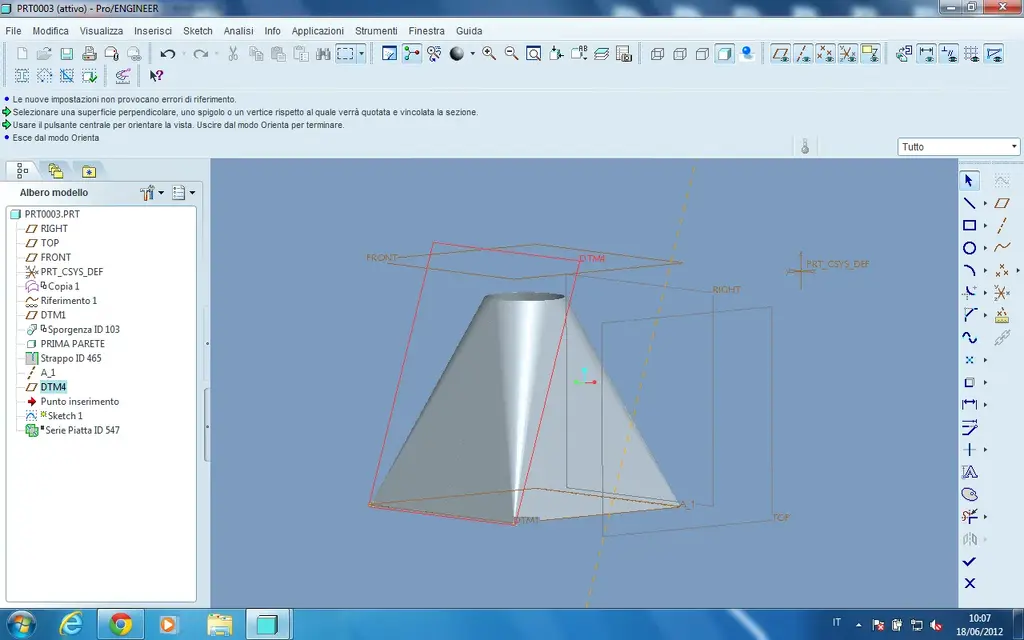Toggle shaded display mode
This screenshot has height=640, width=1024.
[724, 54]
